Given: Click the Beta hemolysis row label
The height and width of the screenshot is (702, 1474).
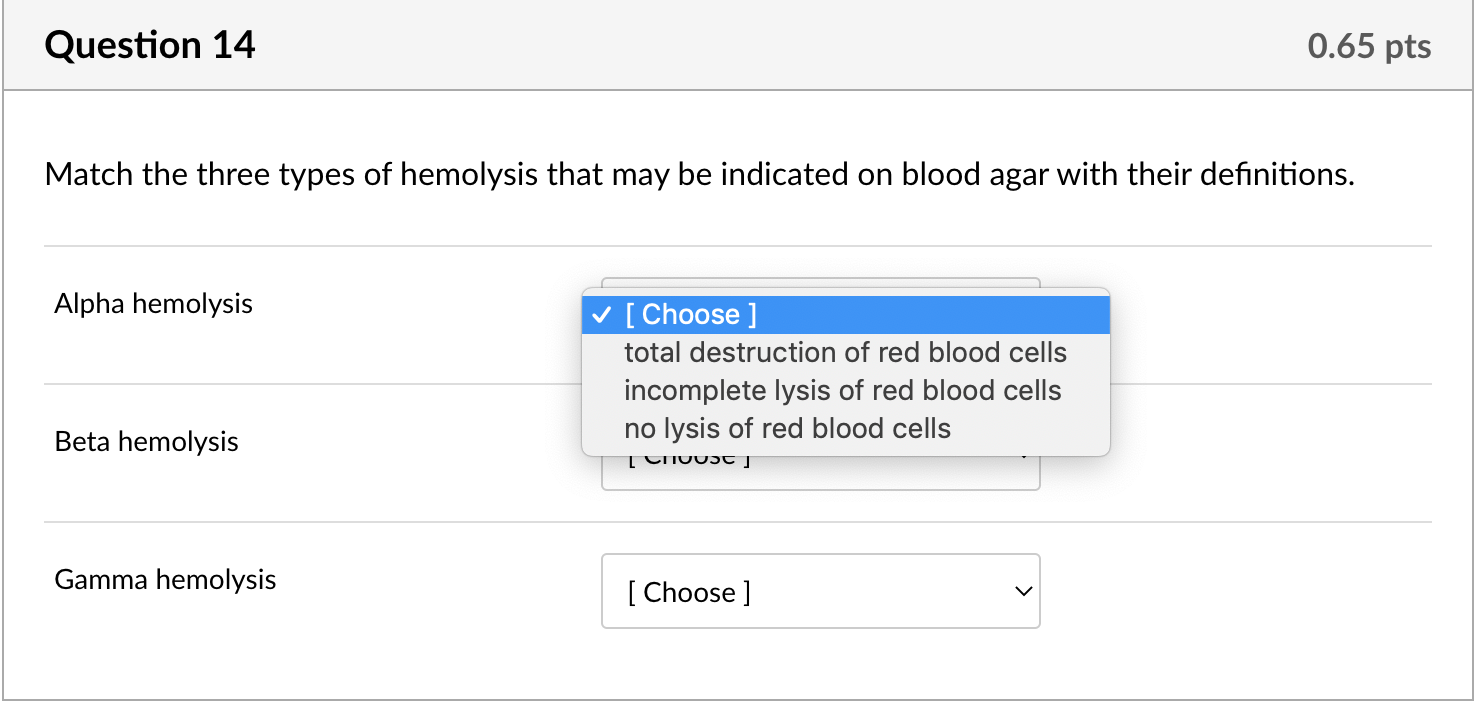Looking at the screenshot, I should (x=146, y=441).
